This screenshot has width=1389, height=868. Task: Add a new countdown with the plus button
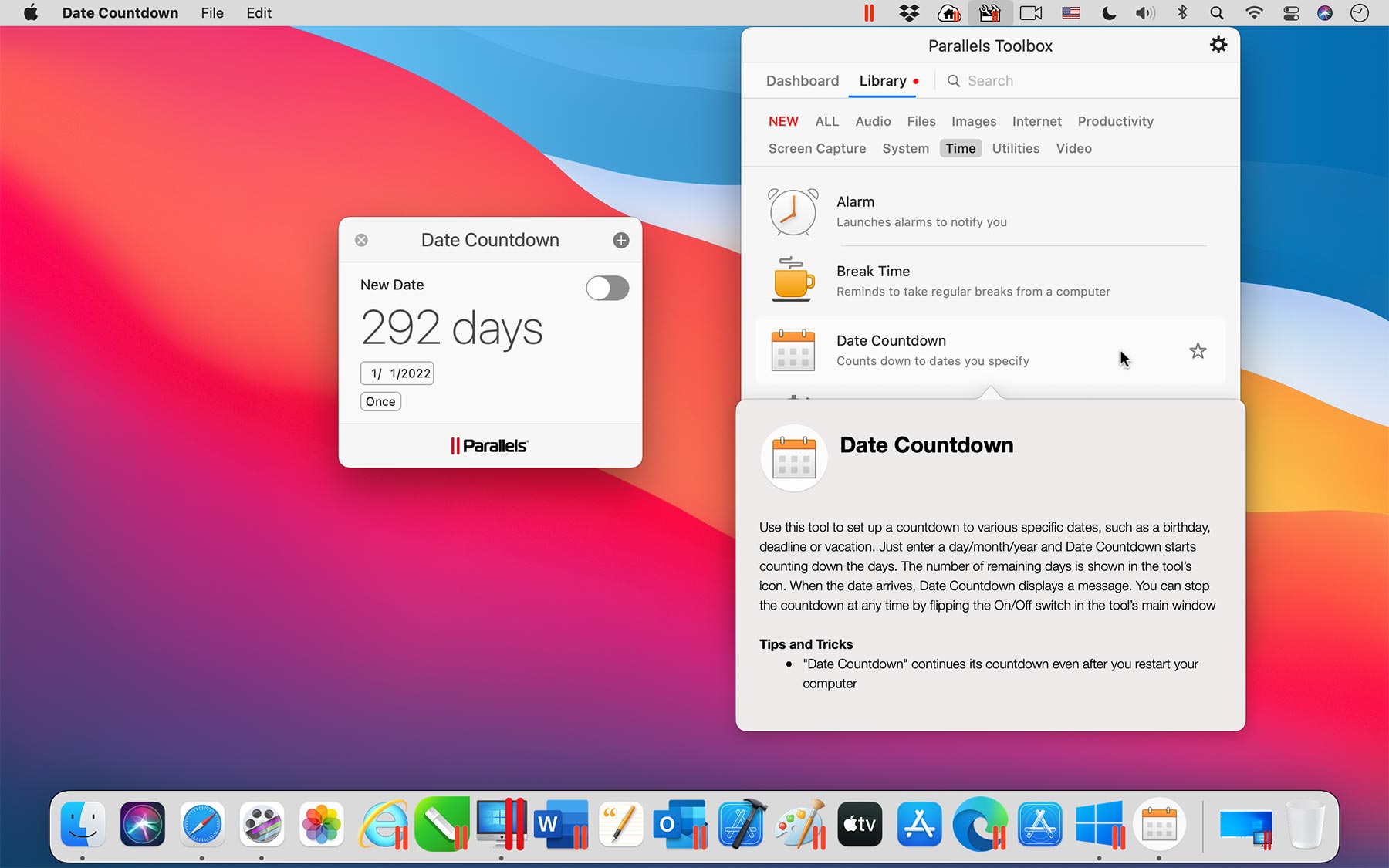(x=620, y=240)
